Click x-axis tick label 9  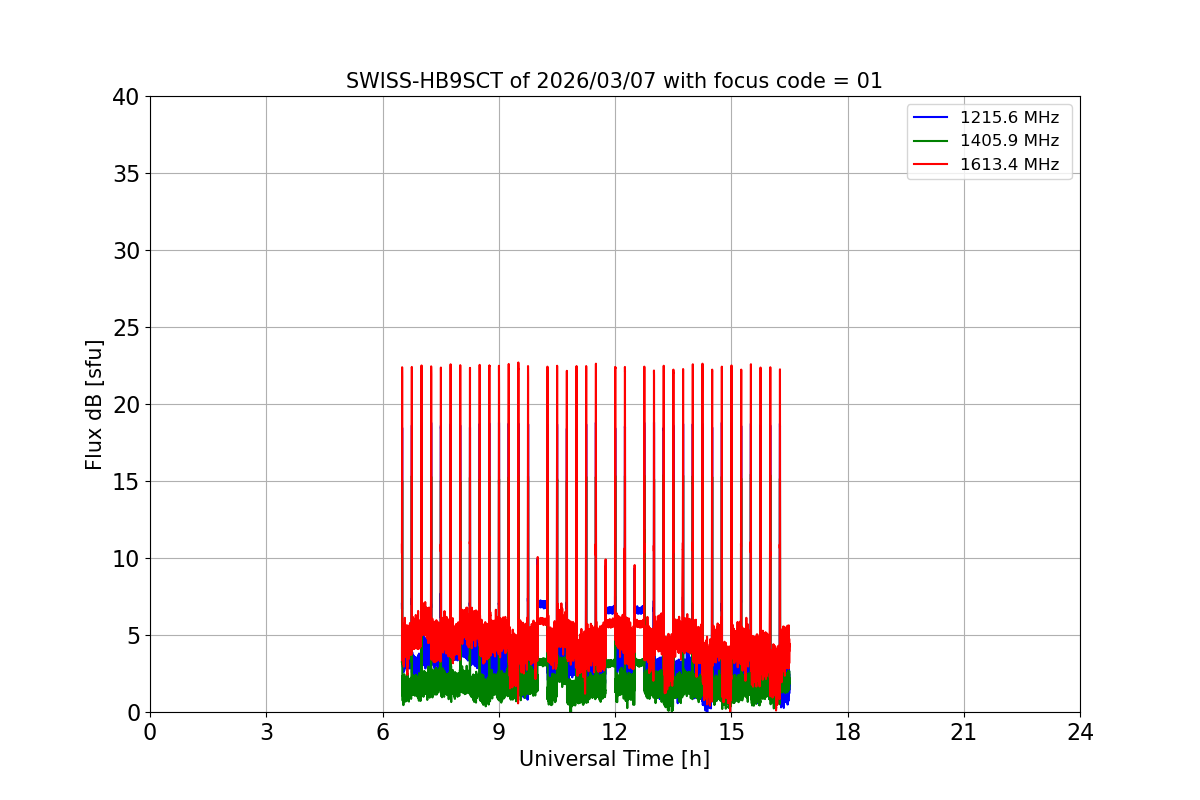(499, 733)
